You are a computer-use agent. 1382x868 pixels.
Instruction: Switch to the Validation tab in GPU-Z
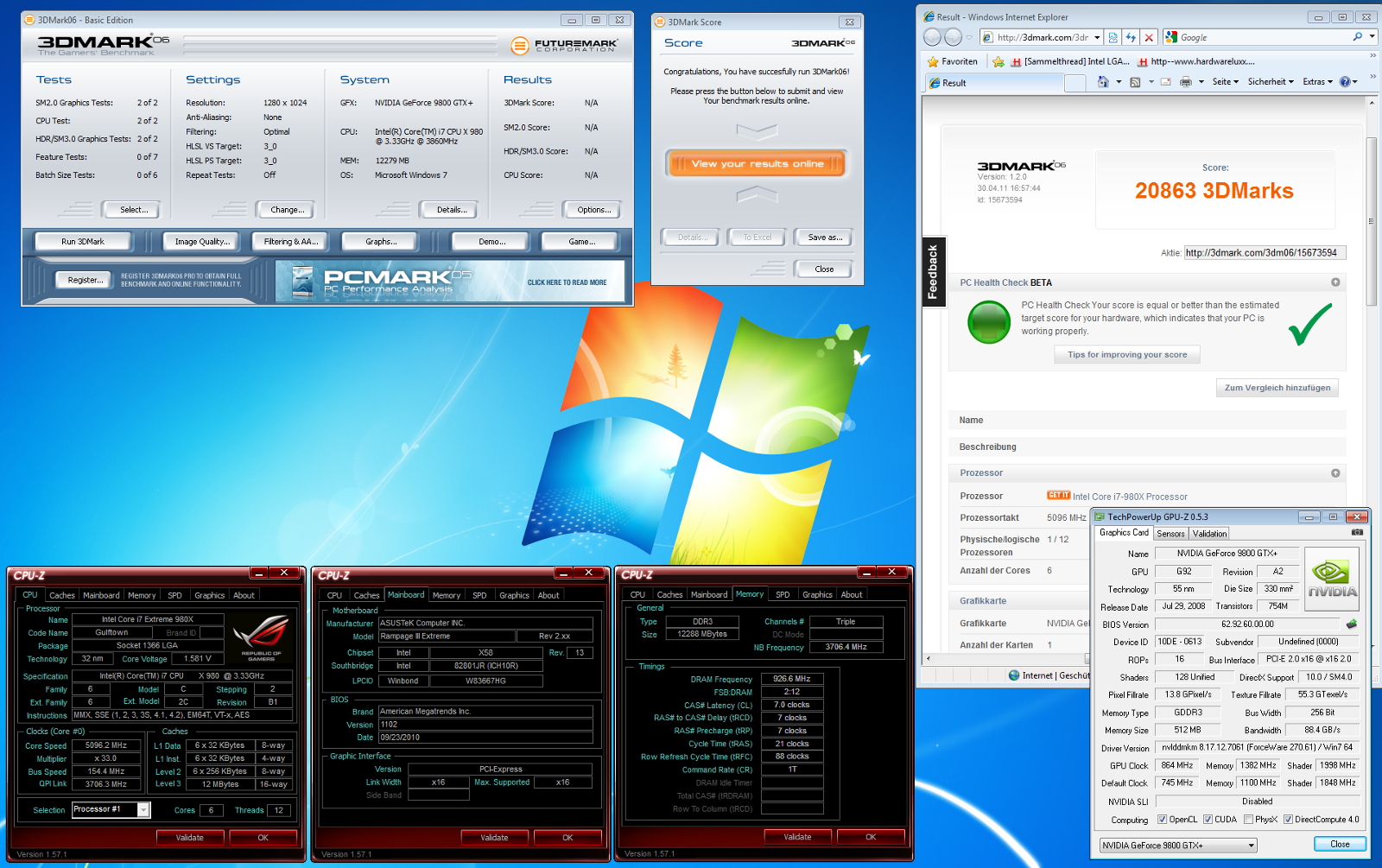pyautogui.click(x=1209, y=534)
